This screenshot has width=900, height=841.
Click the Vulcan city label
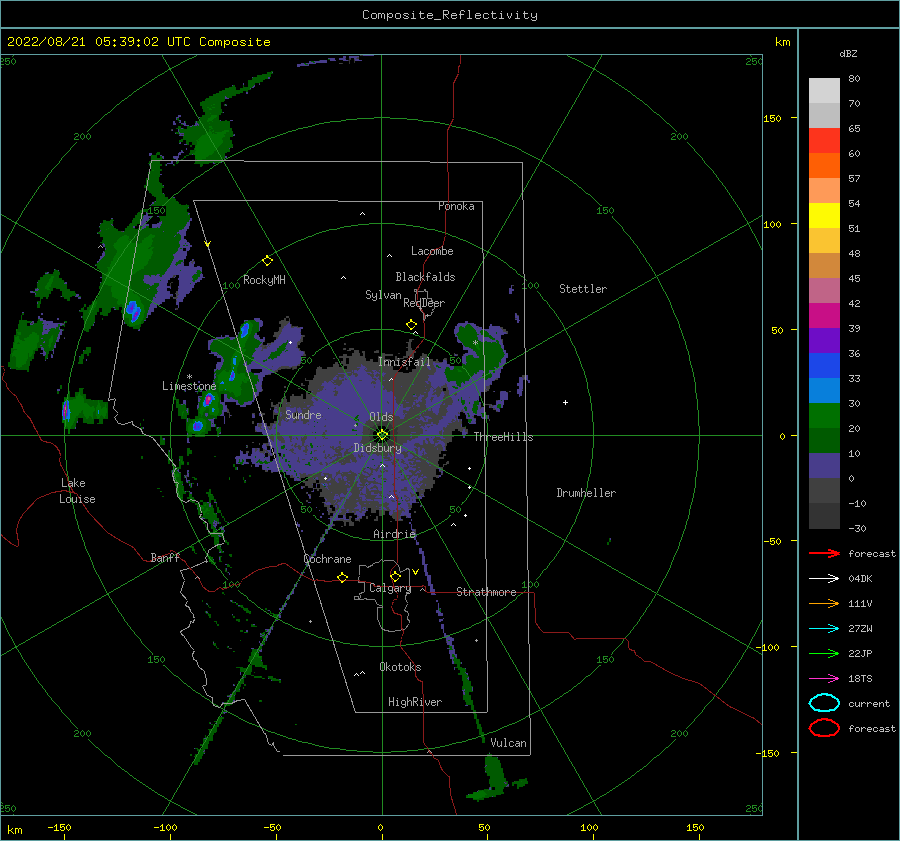509,743
